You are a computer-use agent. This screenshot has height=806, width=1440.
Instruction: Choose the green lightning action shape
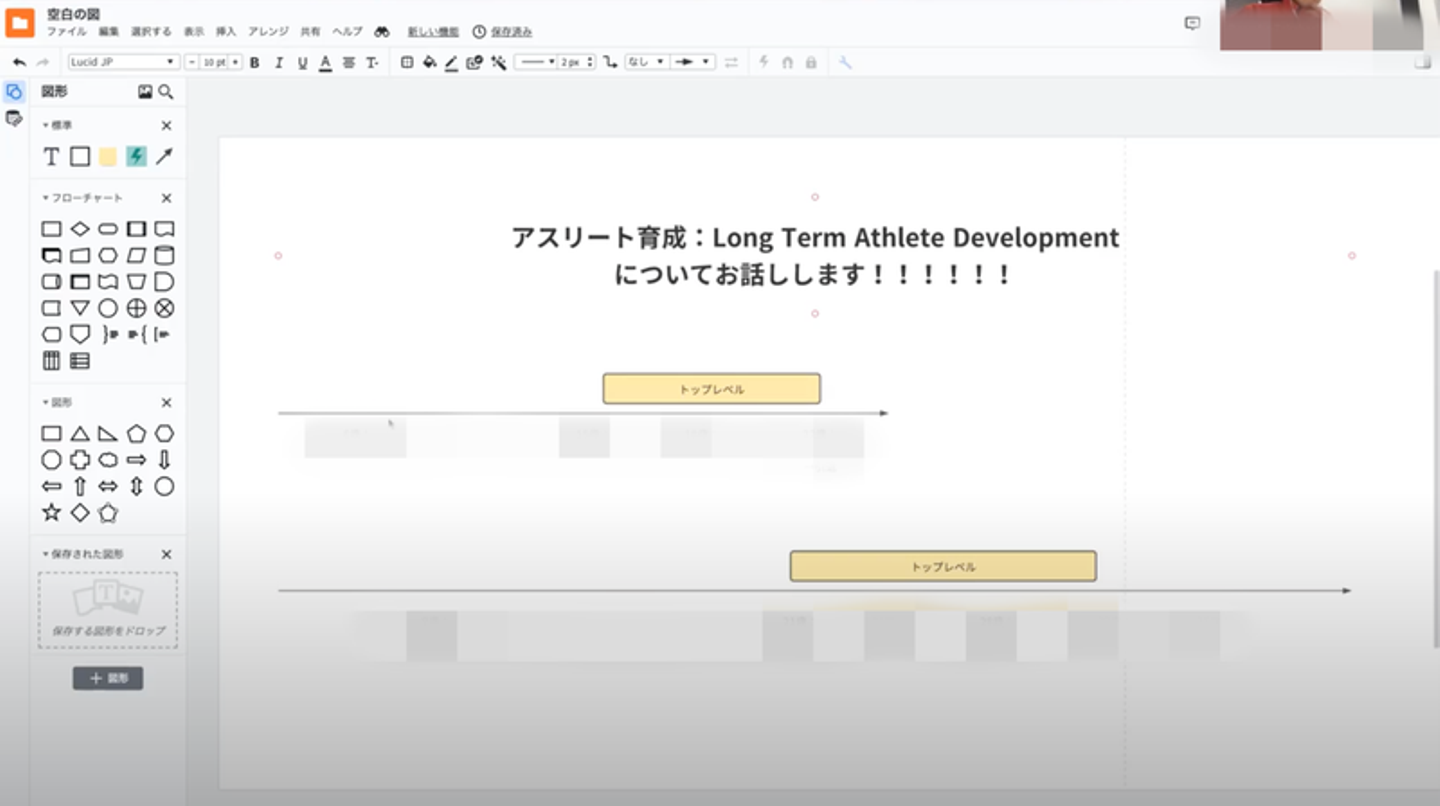point(136,156)
